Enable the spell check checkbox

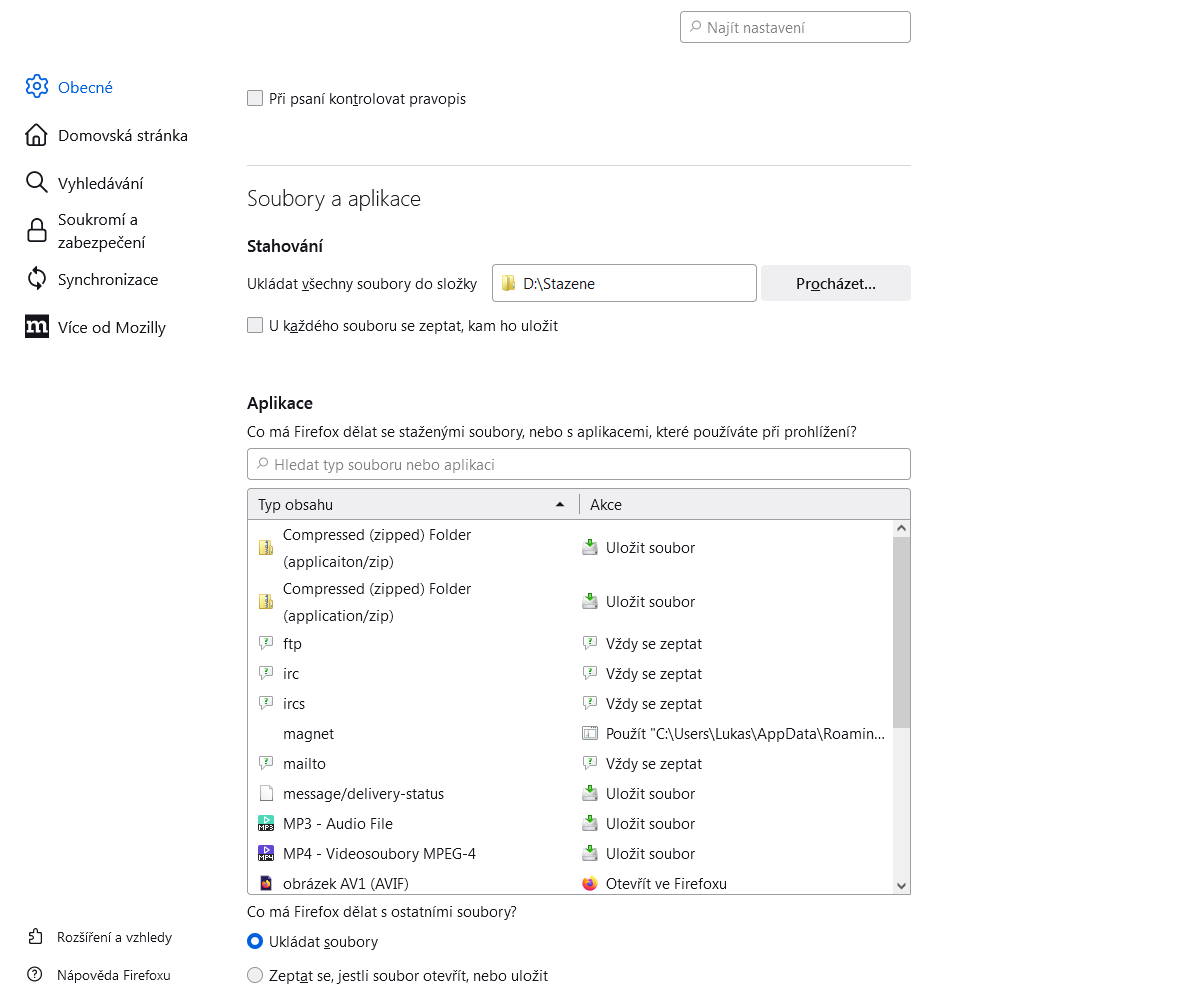point(255,99)
